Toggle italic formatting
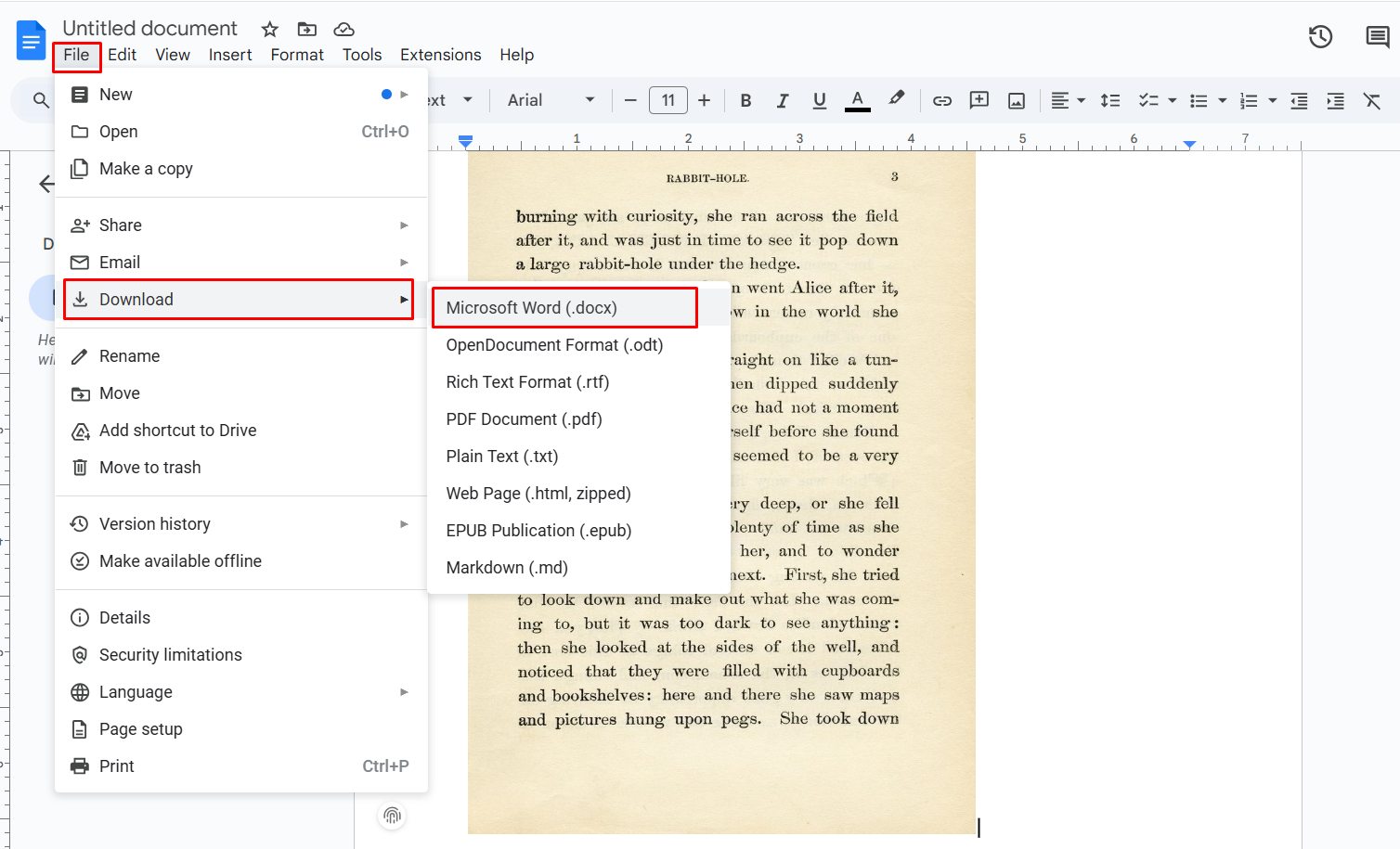This screenshot has height=849, width=1400. (783, 100)
